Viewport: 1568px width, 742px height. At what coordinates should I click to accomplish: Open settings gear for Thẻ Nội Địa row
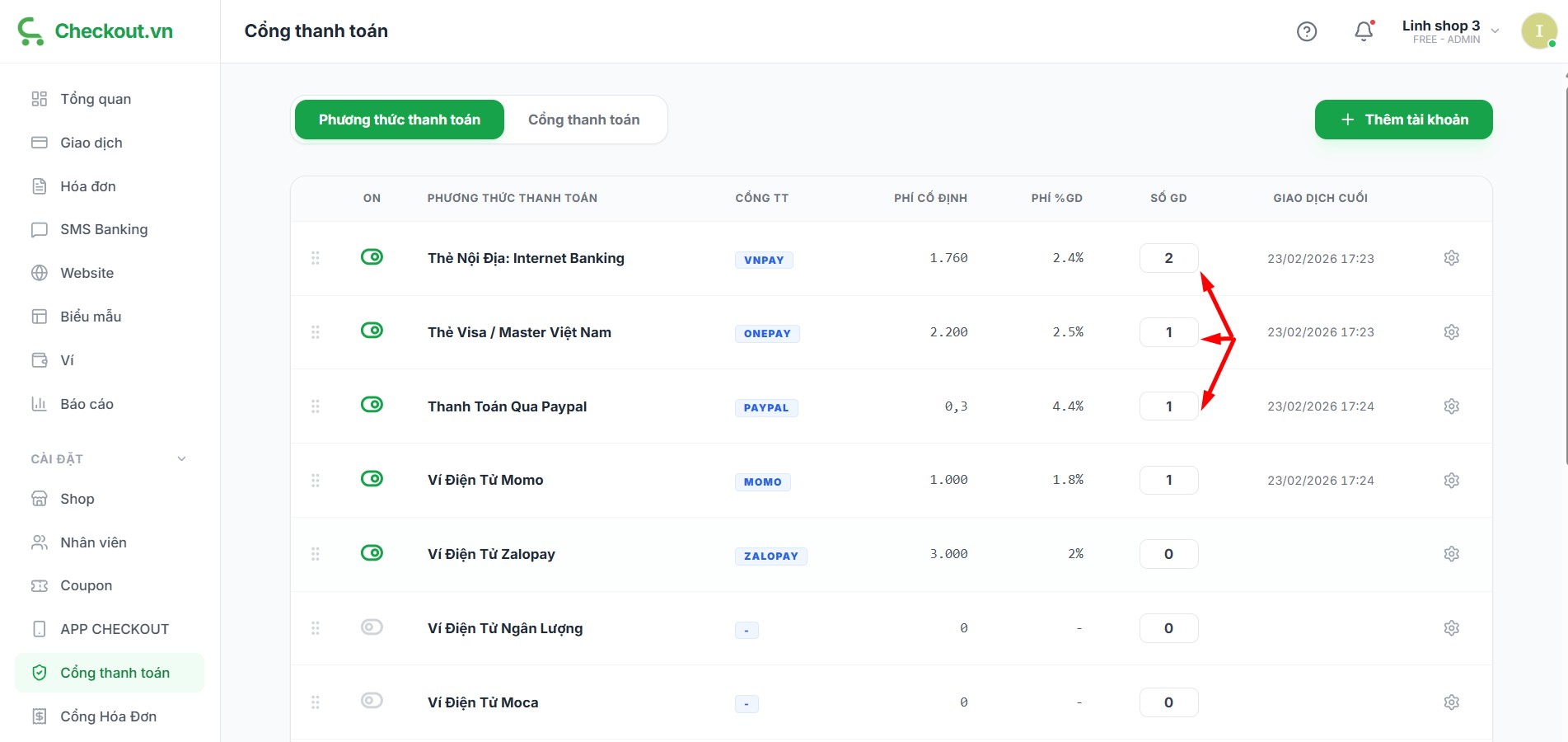(1451, 258)
